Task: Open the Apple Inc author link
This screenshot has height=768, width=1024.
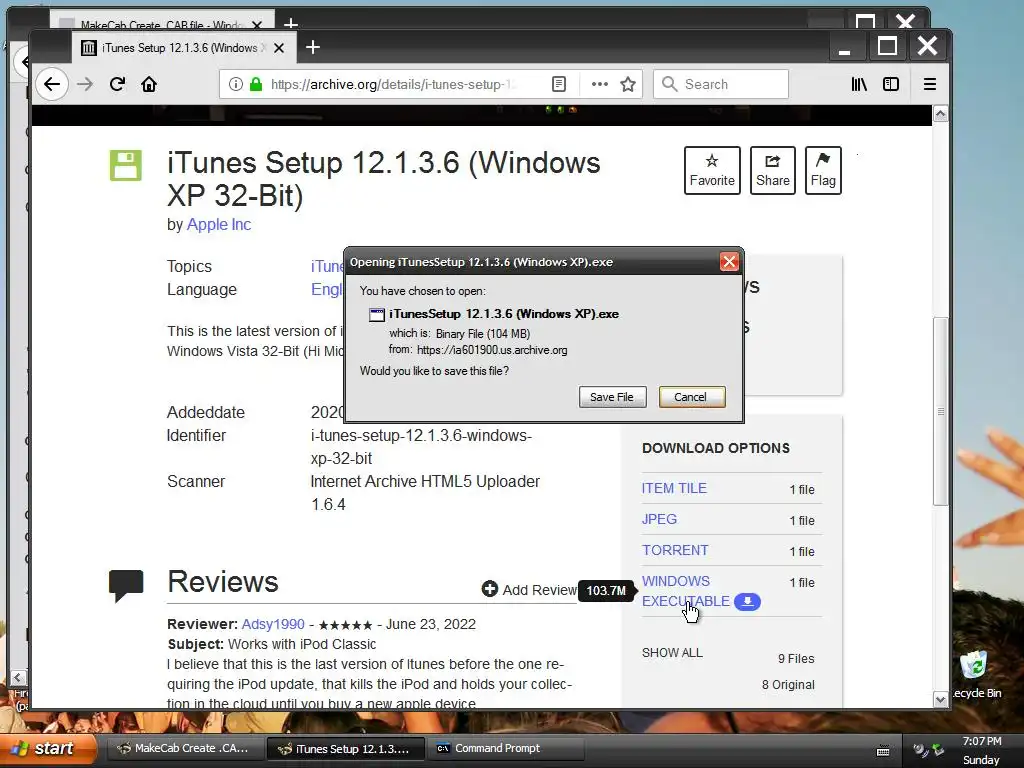Action: (219, 224)
